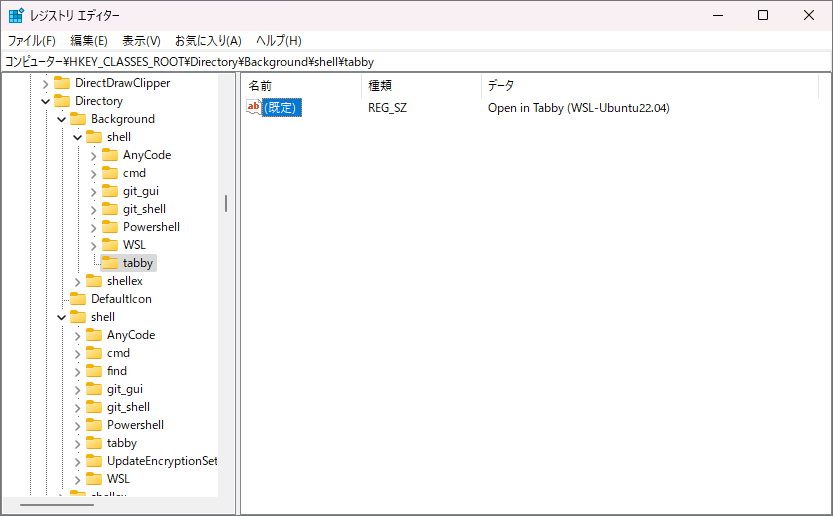Click the (既定) string value icon
Viewport: 833px width, 516px height.
(254, 107)
